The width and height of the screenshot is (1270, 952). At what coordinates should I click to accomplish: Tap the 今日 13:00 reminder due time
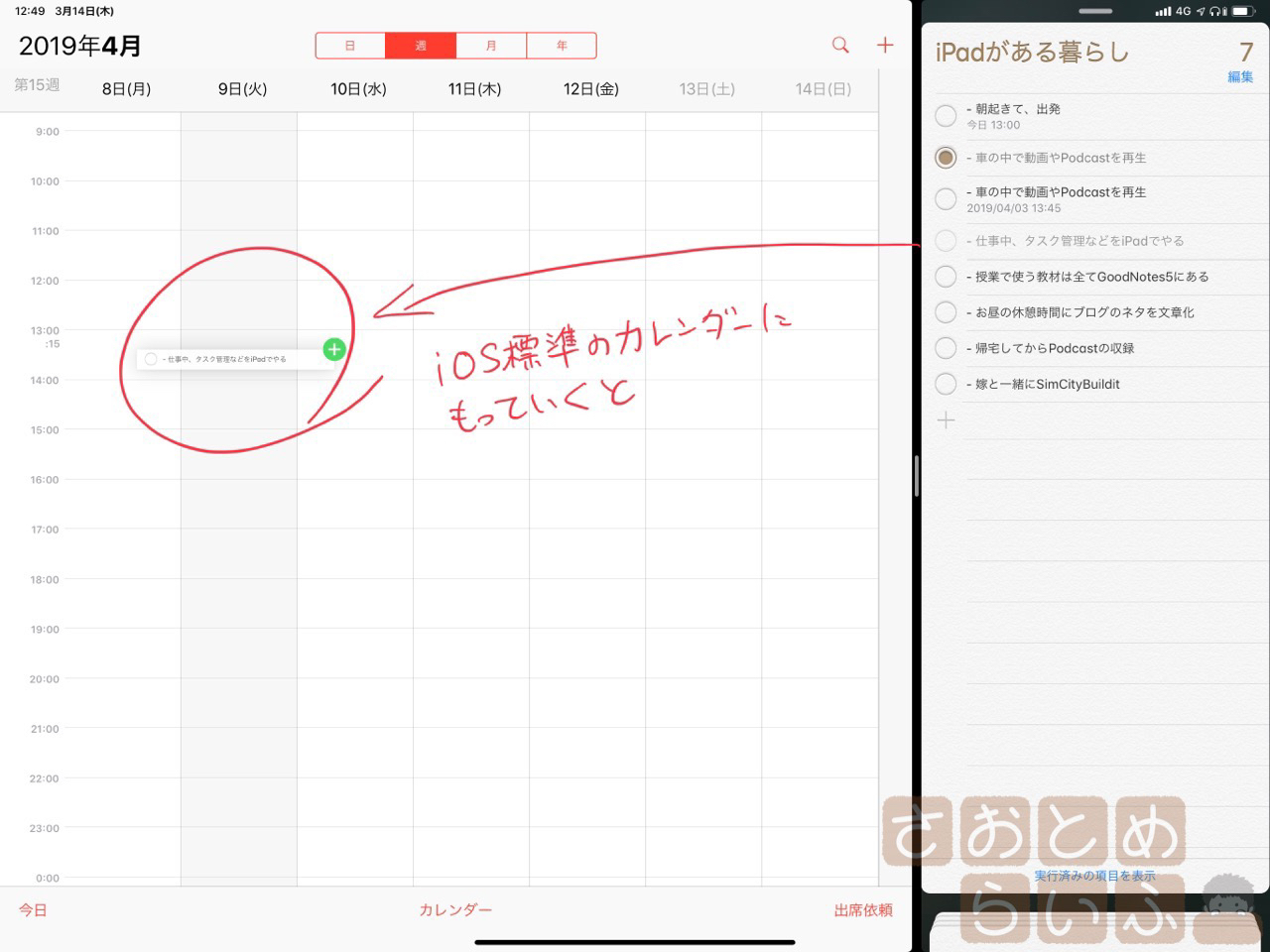coord(993,125)
